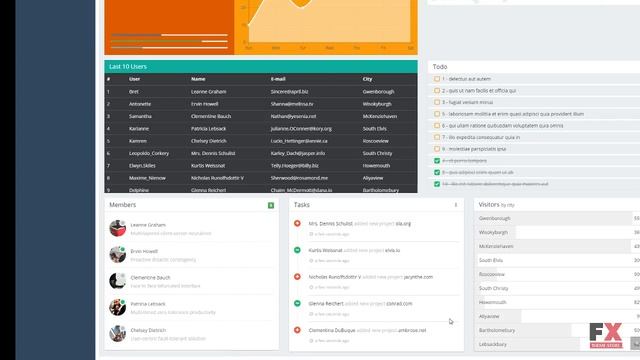640x360 pixels.
Task: Click Clementine Bauch's avatar in Members panel
Action: pyautogui.click(x=118, y=281)
